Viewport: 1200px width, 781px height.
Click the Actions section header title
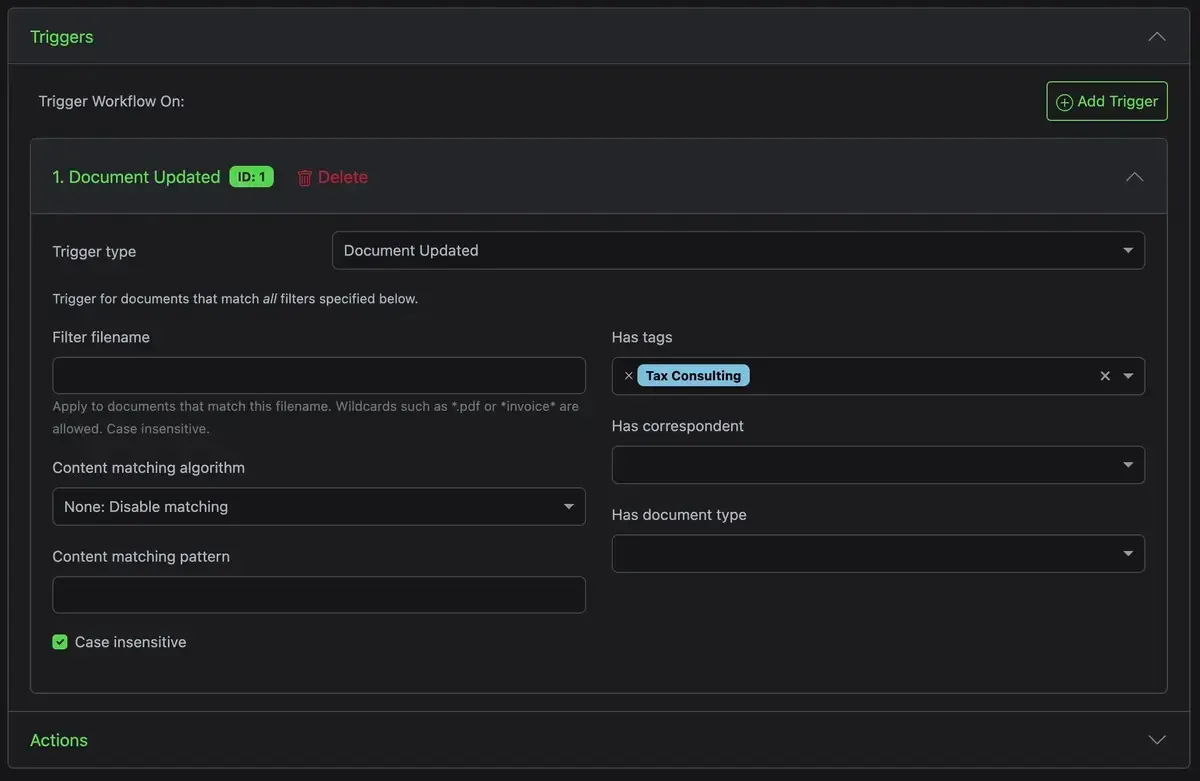(59, 740)
